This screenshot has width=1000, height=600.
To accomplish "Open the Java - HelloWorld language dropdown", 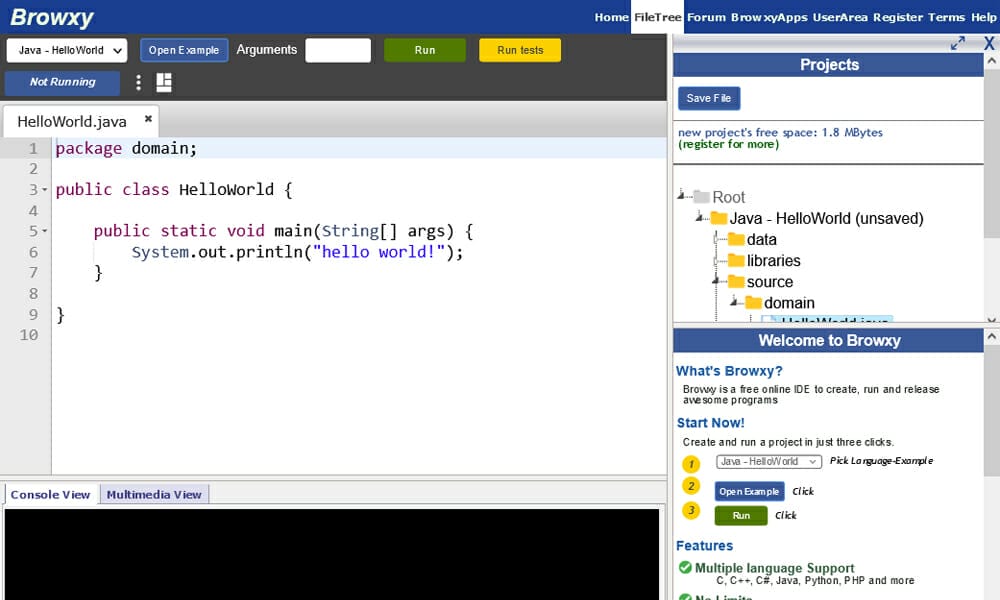I will [66, 49].
